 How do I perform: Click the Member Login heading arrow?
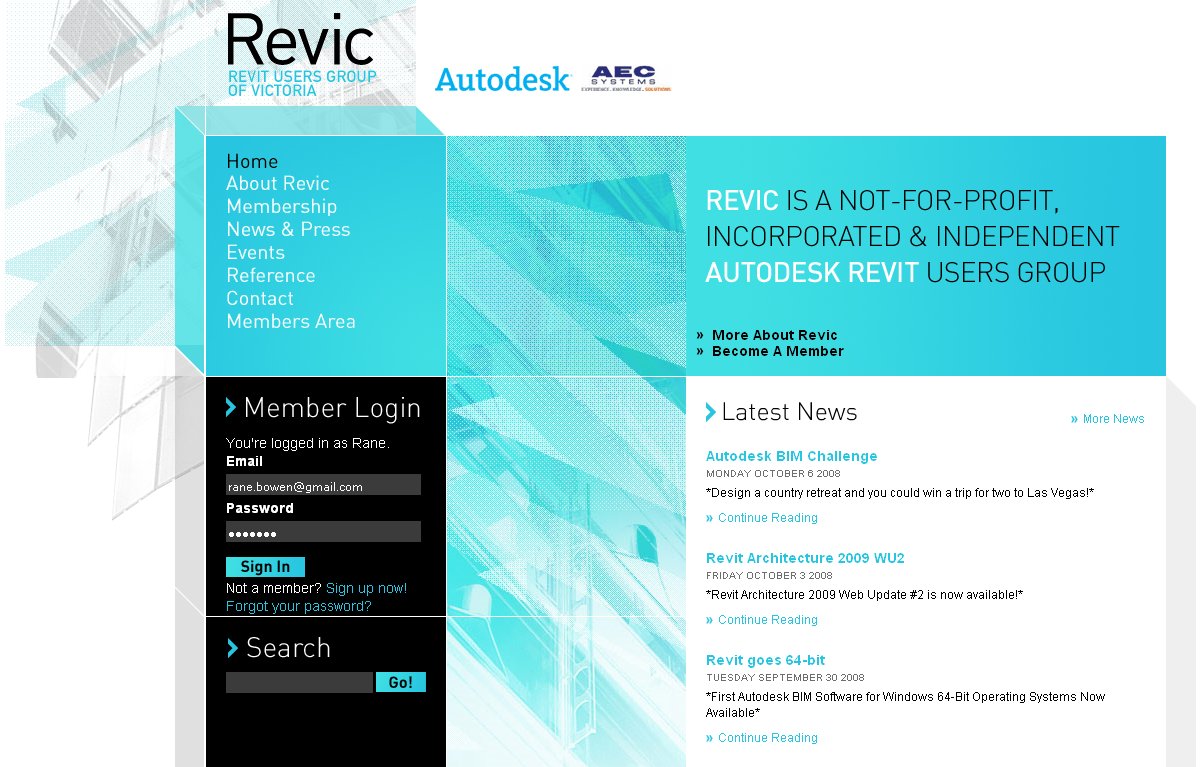pos(231,407)
